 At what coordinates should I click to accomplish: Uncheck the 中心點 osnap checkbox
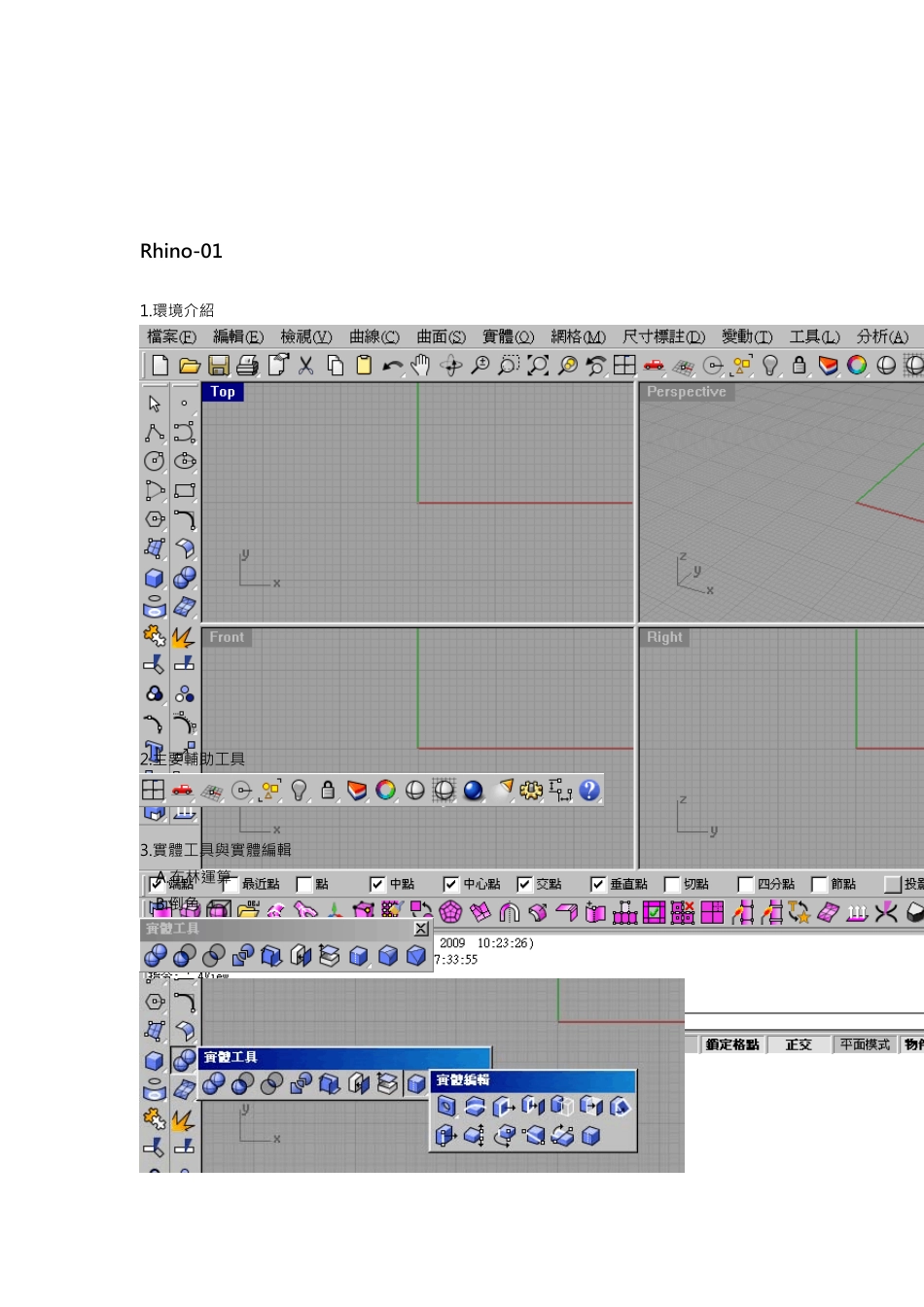click(x=450, y=884)
